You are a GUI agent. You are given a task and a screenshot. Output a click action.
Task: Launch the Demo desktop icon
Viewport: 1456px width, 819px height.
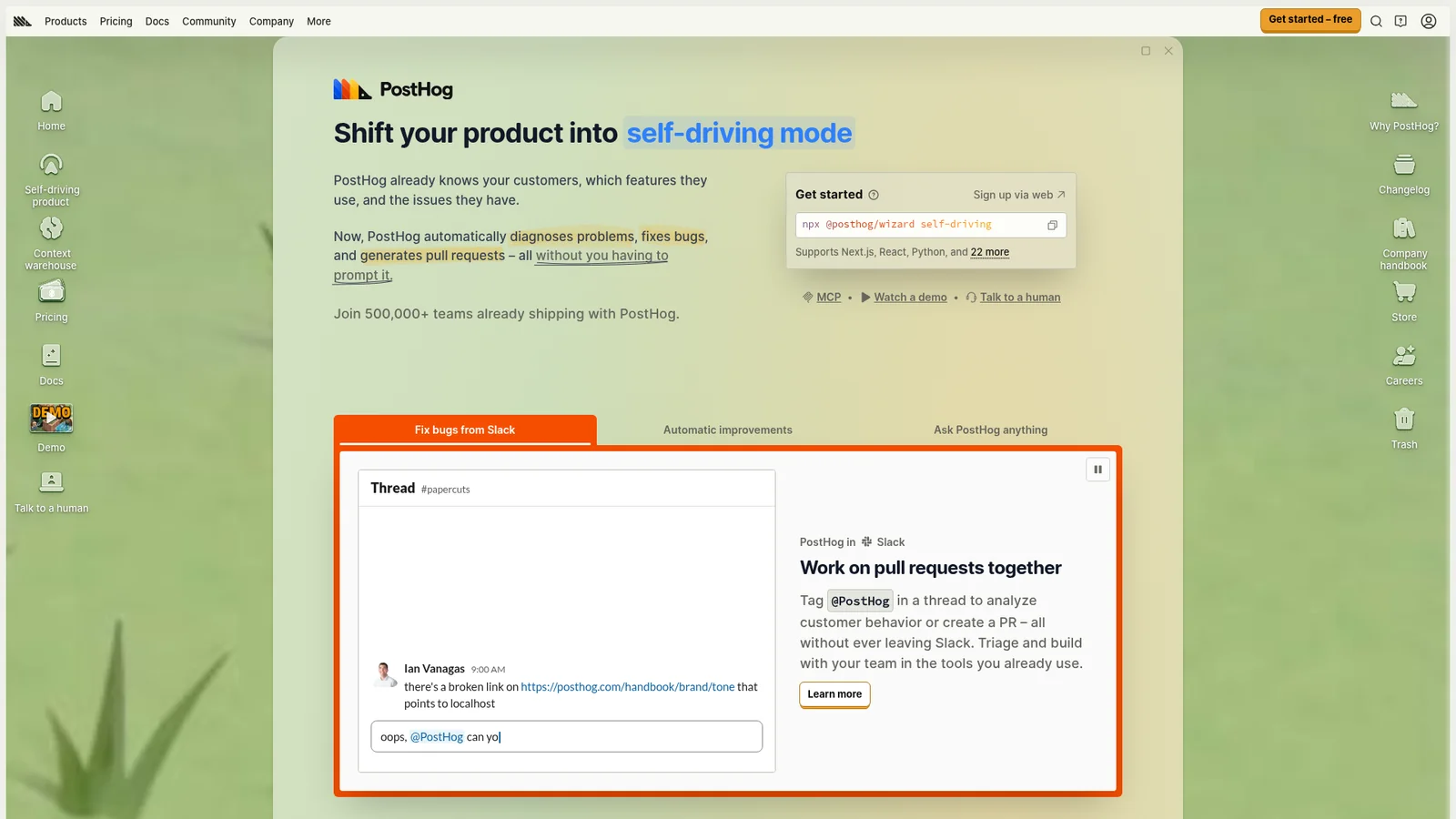pyautogui.click(x=51, y=429)
